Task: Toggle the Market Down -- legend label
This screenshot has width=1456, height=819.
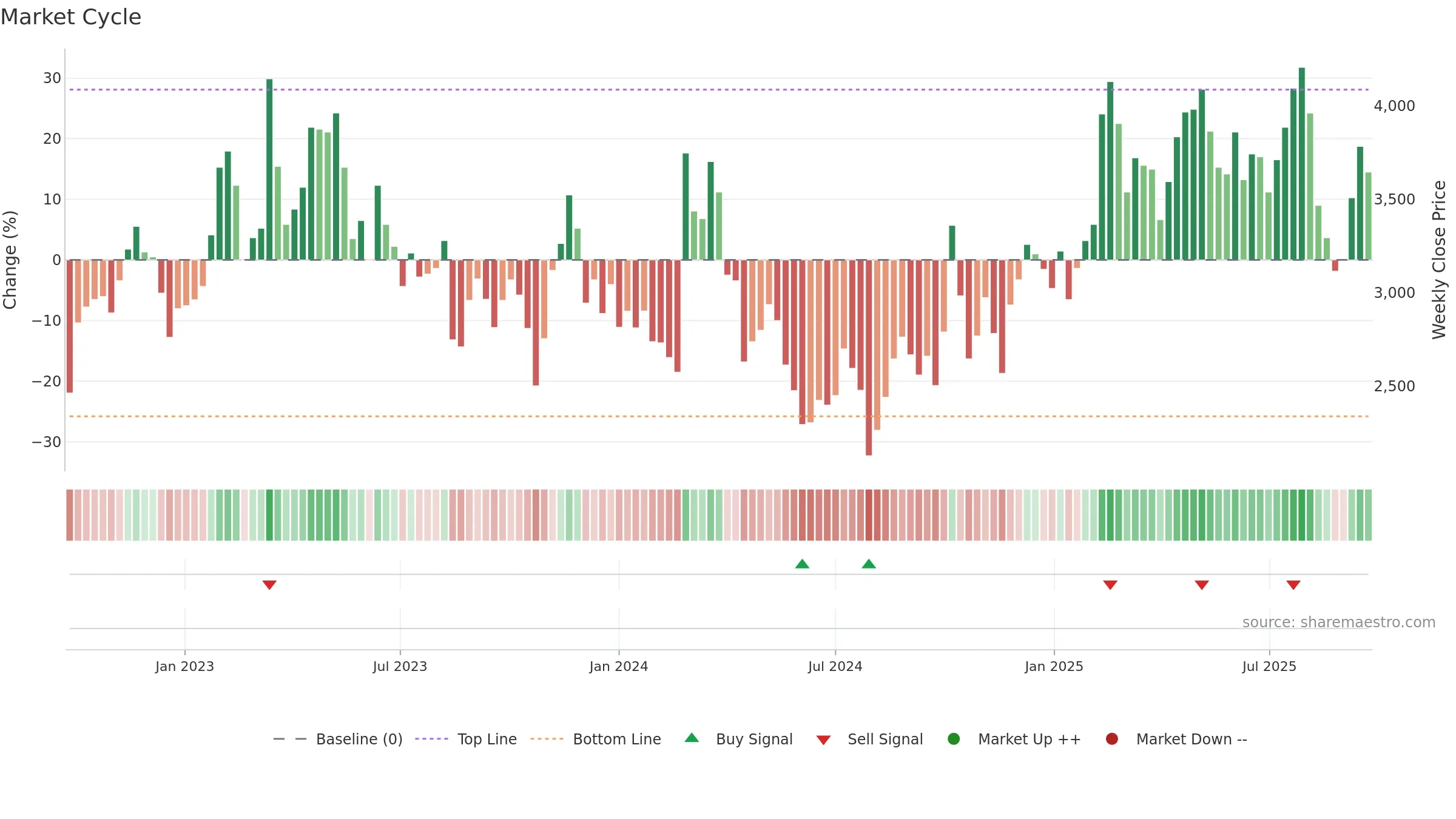Action: (x=1191, y=739)
